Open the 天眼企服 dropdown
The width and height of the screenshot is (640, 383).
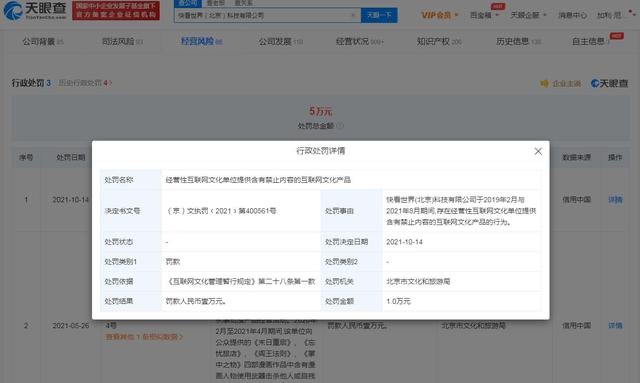pyautogui.click(x=528, y=15)
